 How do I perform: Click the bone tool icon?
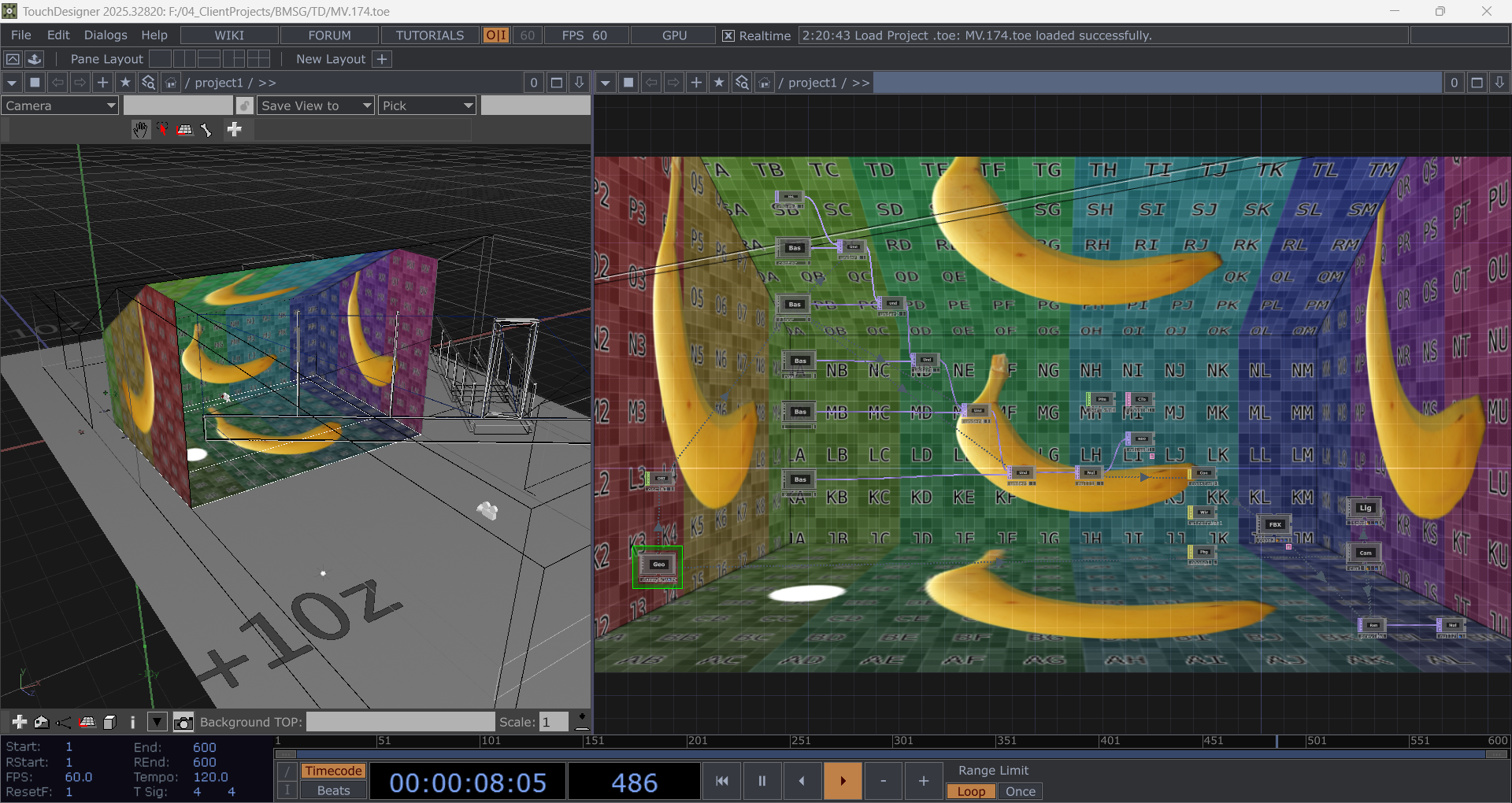pos(206,130)
